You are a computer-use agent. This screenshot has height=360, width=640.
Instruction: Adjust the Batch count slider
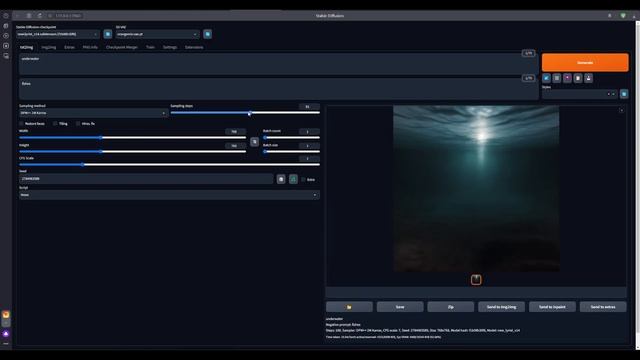point(291,138)
